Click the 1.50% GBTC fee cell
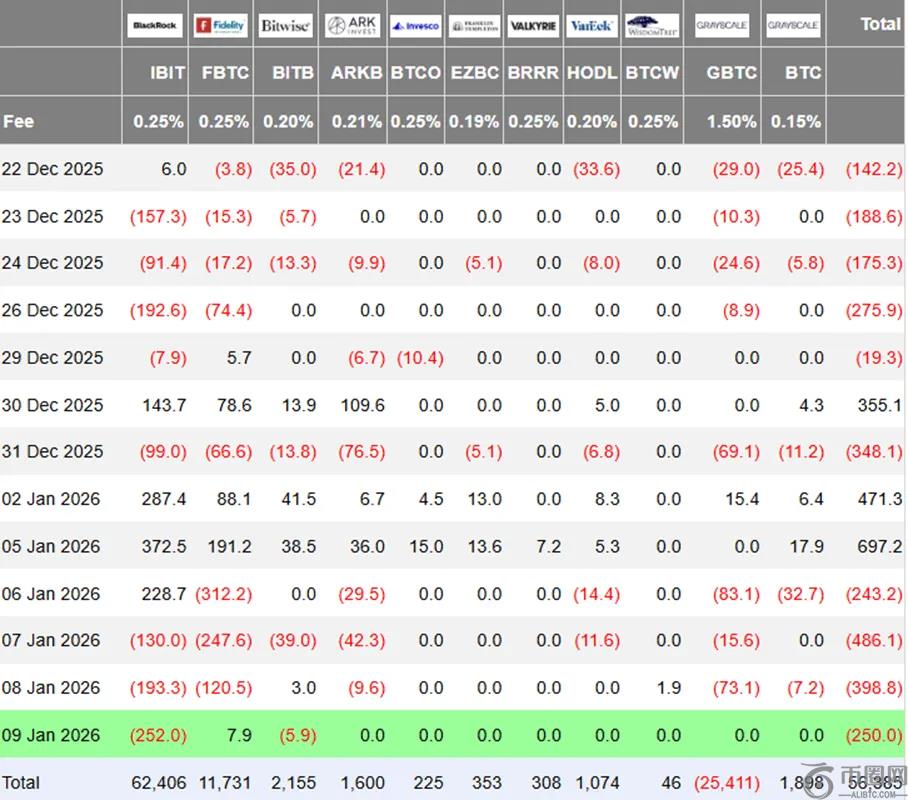 click(x=732, y=121)
